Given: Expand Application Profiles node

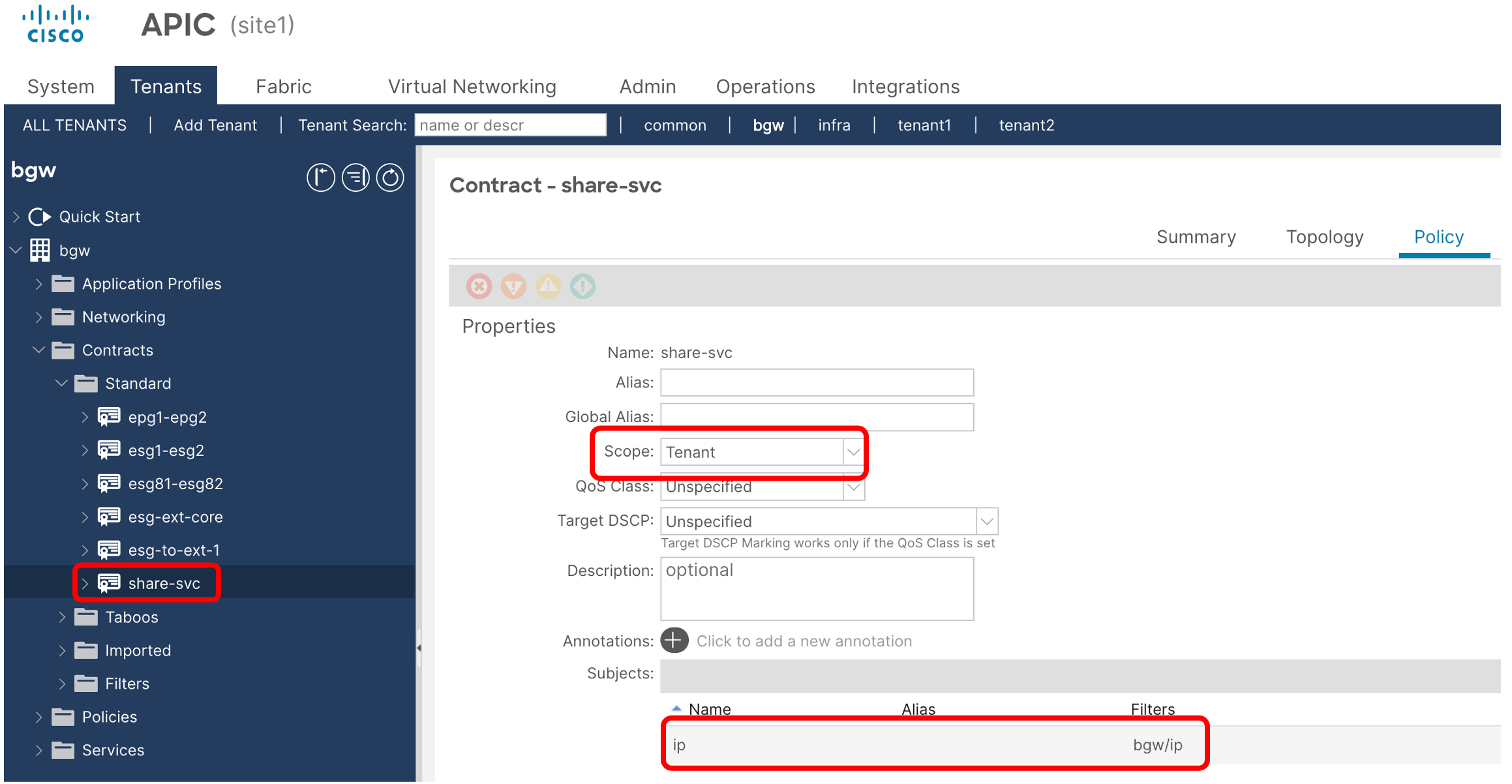Looking at the screenshot, I should coord(39,284).
